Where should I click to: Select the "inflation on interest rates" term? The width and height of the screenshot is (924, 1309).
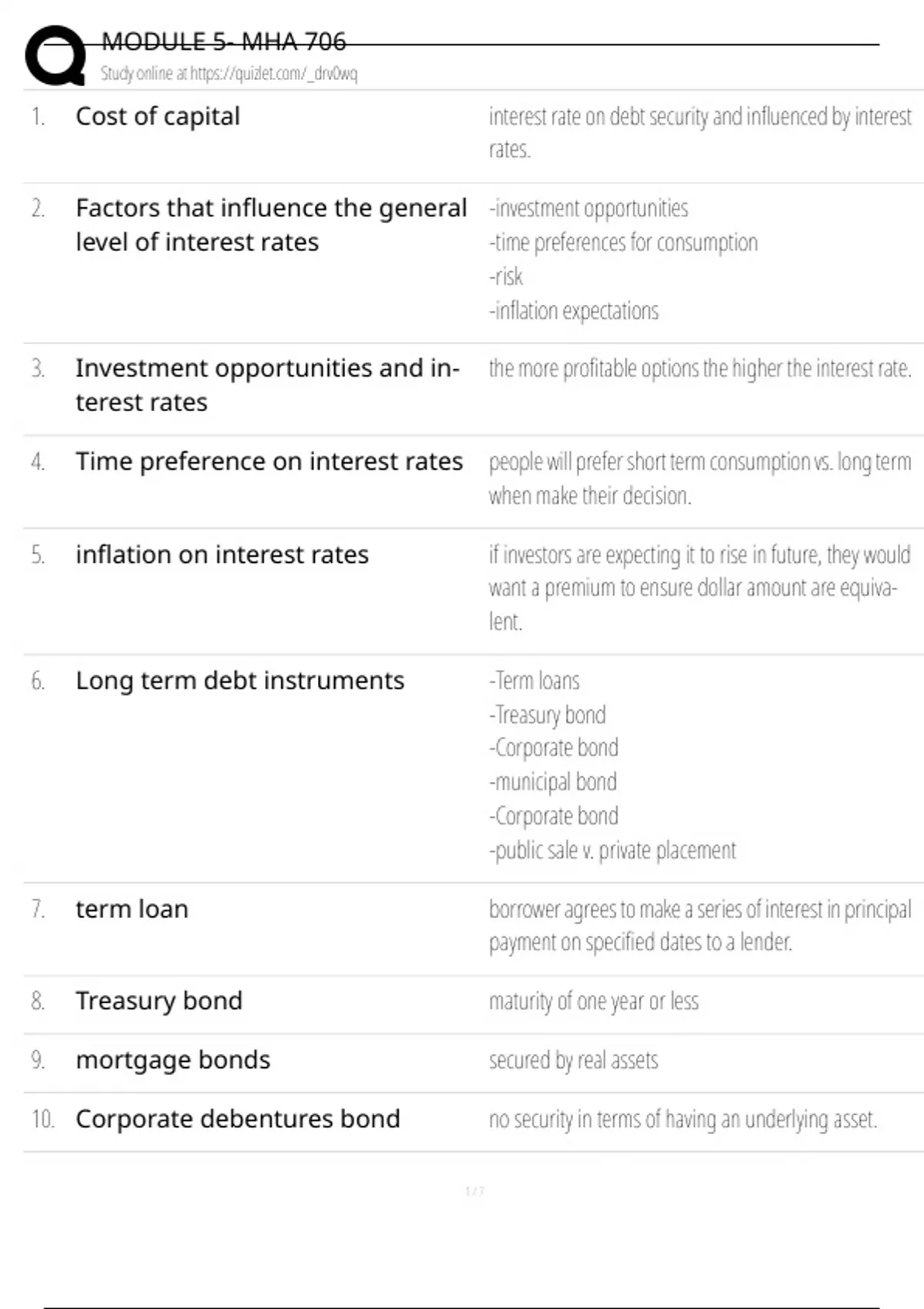(x=222, y=554)
